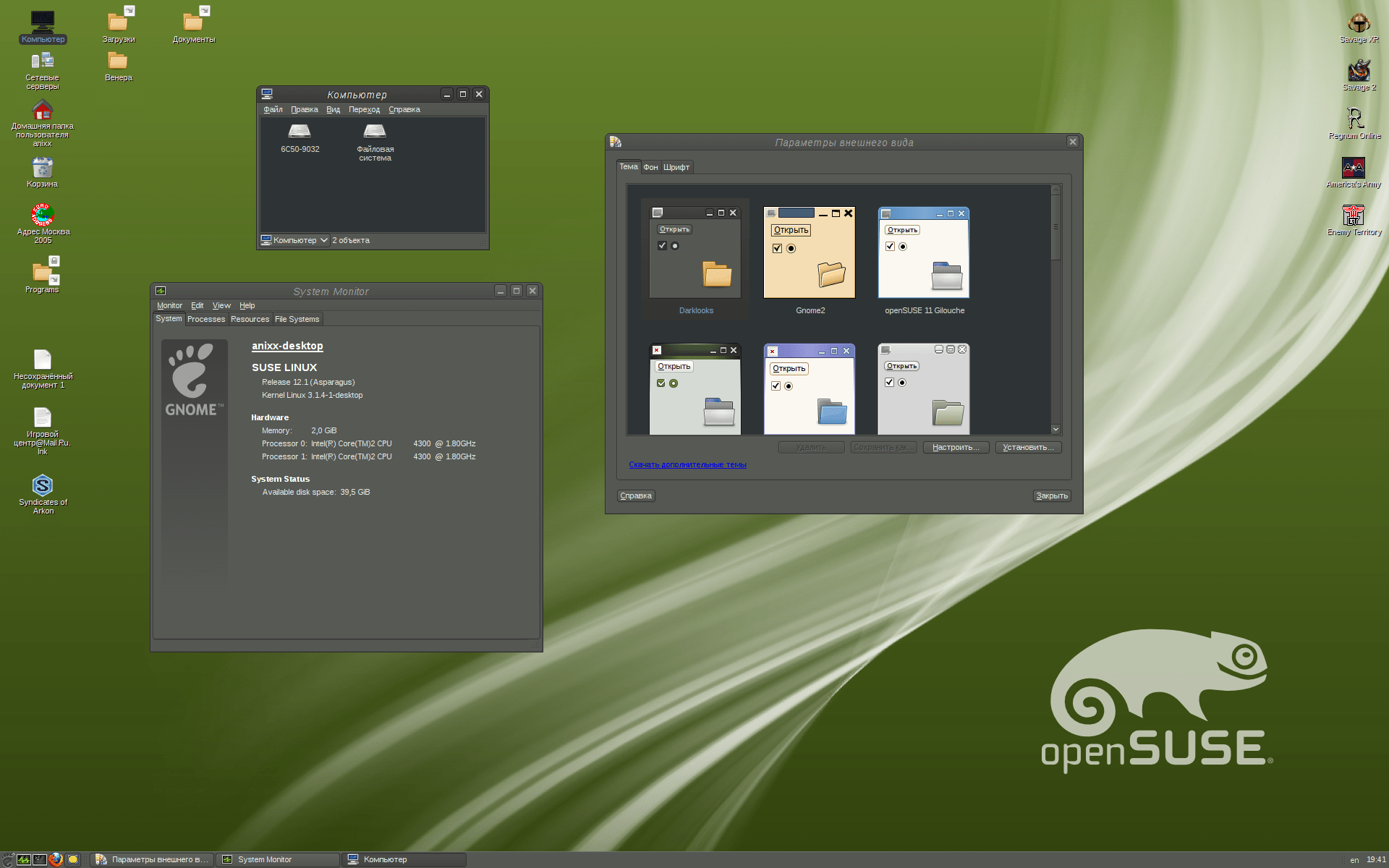Click the system monitor graph applet in taskbar

pos(23,859)
